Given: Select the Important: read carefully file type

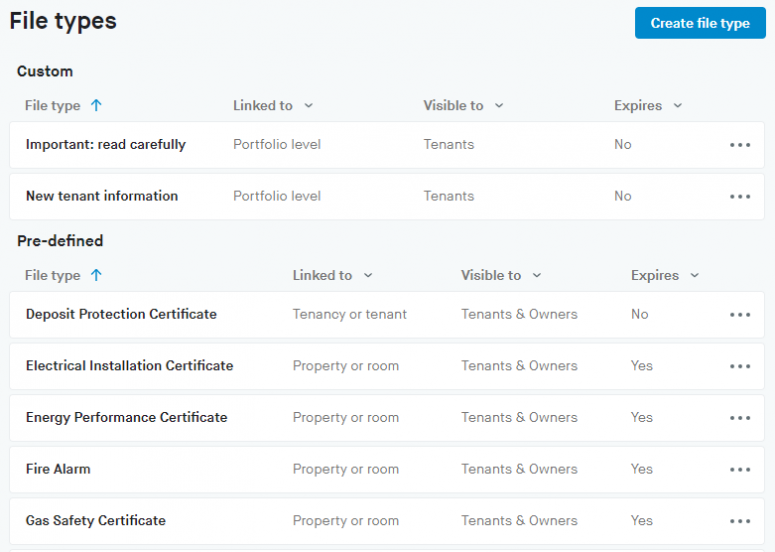Looking at the screenshot, I should click(x=106, y=144).
